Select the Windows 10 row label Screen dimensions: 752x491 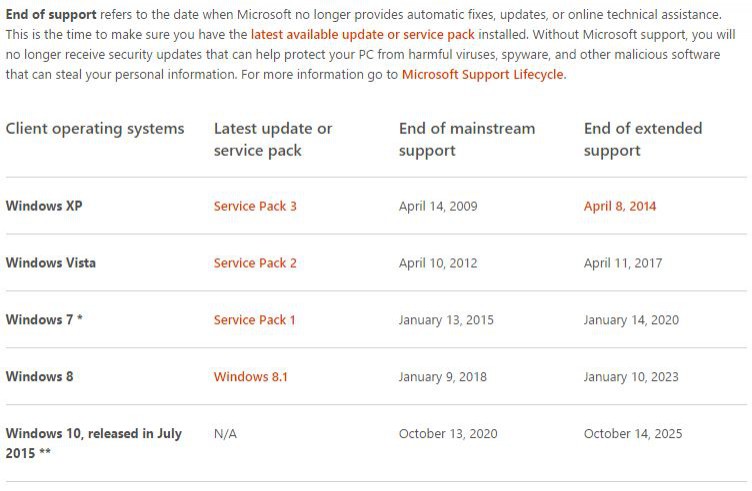93,443
